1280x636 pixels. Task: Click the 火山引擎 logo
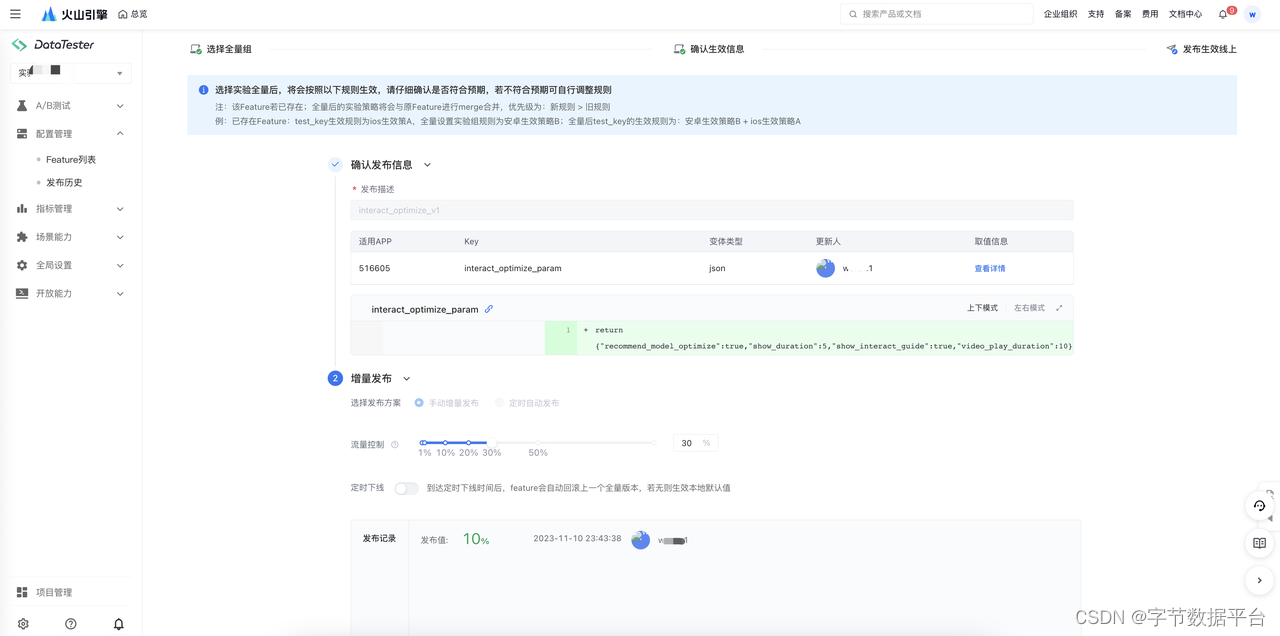tap(74, 14)
